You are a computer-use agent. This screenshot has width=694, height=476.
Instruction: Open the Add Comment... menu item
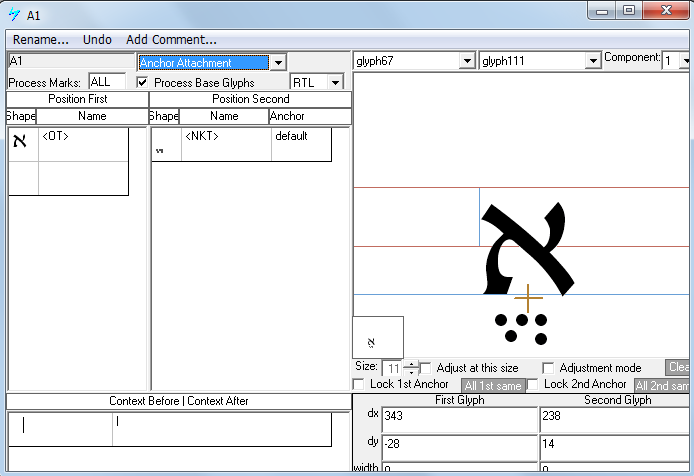[x=171, y=40]
